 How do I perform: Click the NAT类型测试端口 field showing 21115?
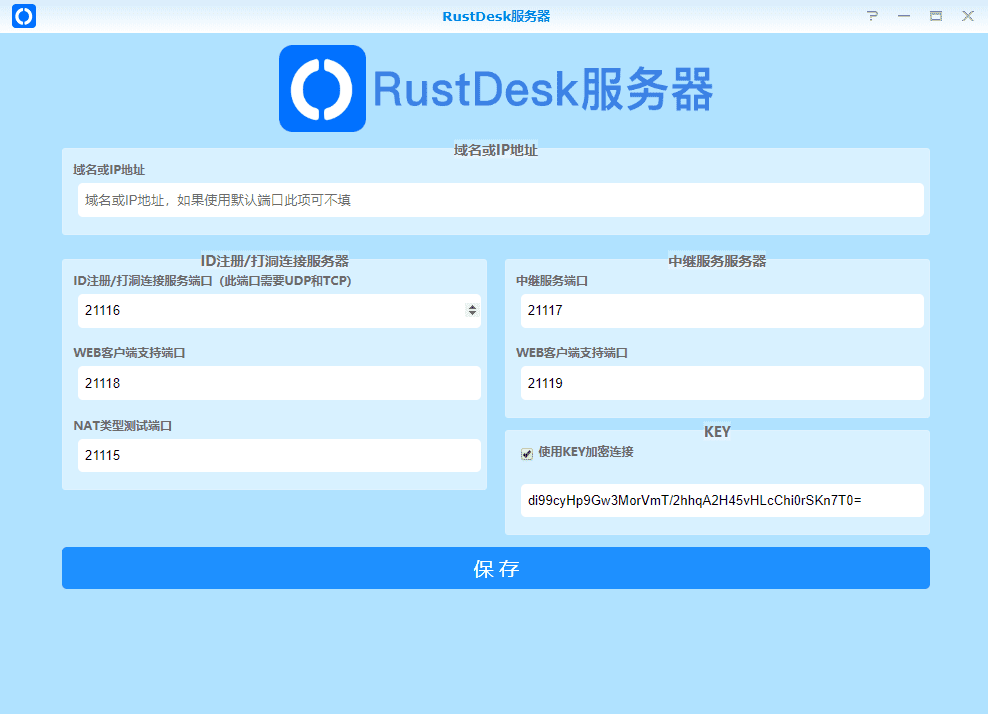(x=279, y=455)
